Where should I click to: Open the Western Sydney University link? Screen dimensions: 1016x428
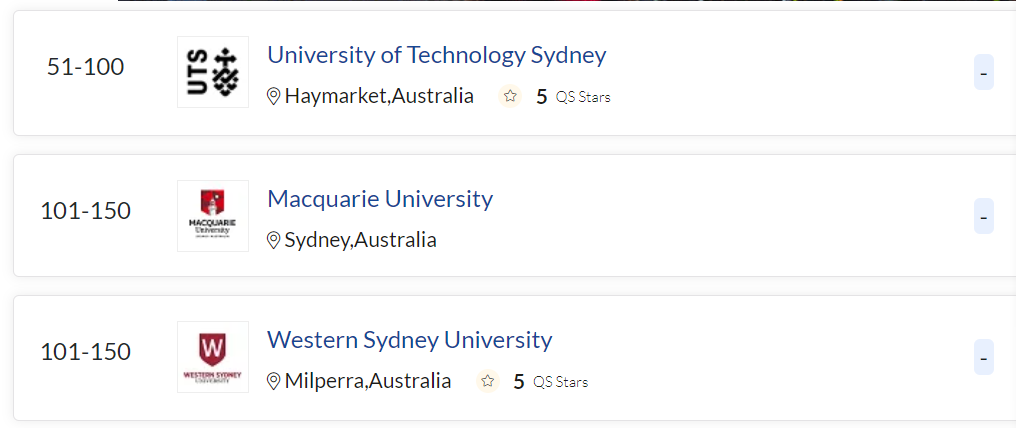tap(409, 340)
